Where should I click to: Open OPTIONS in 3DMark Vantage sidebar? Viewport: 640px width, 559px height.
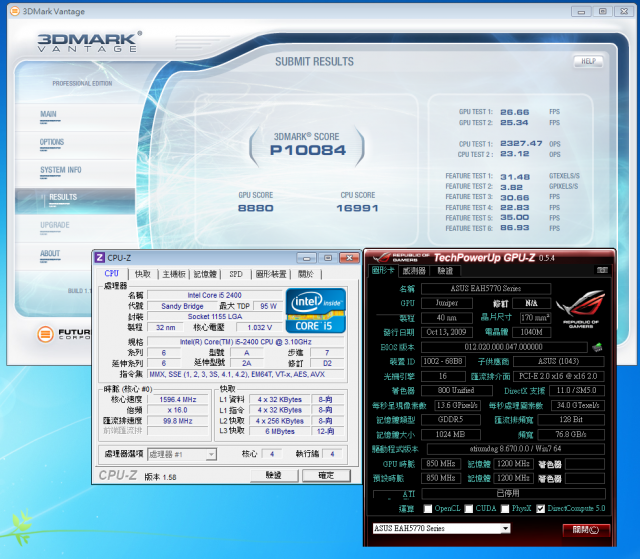52,142
